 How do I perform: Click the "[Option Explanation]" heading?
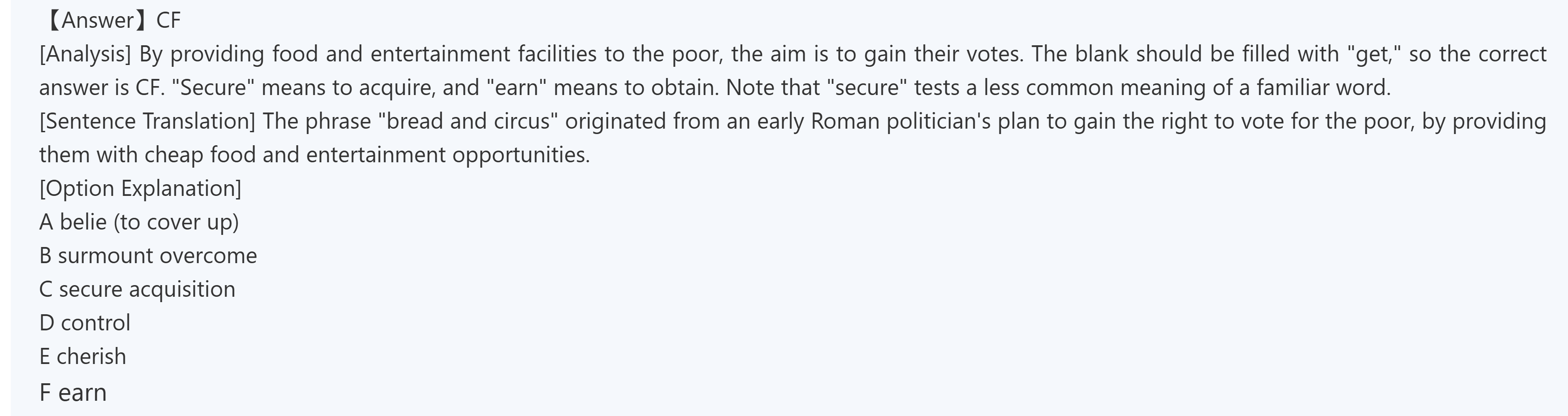140,189
